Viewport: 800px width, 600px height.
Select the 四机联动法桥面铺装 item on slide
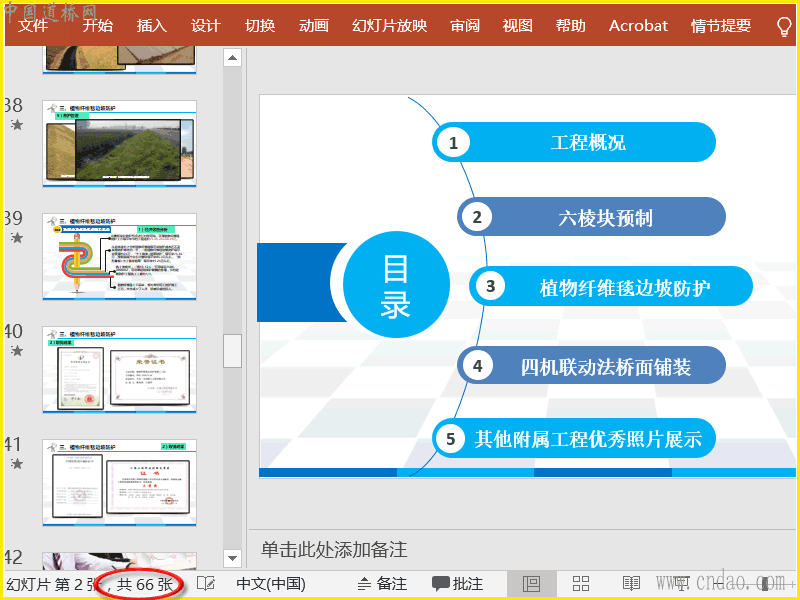591,365
